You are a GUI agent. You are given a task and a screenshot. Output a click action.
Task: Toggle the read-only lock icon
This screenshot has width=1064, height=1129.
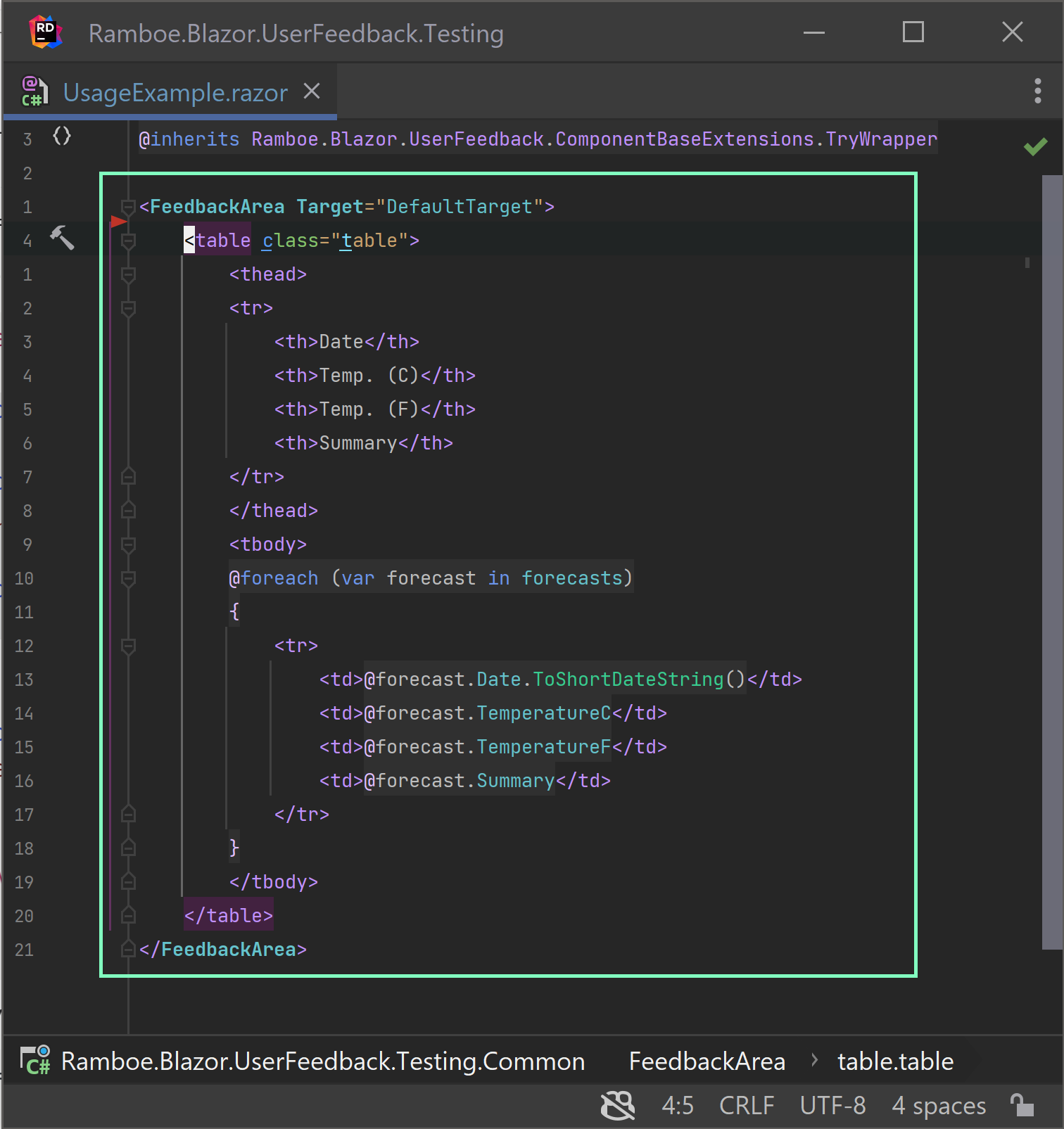(x=1022, y=1104)
